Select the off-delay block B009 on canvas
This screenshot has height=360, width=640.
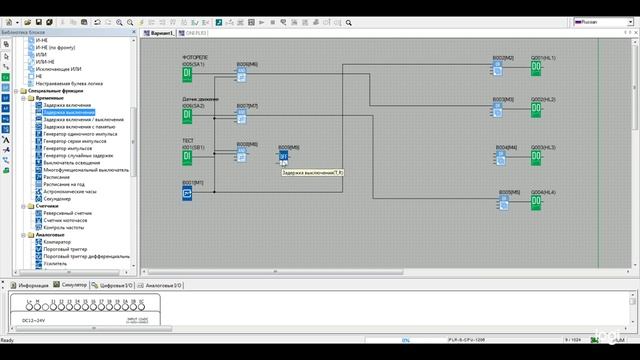283,158
